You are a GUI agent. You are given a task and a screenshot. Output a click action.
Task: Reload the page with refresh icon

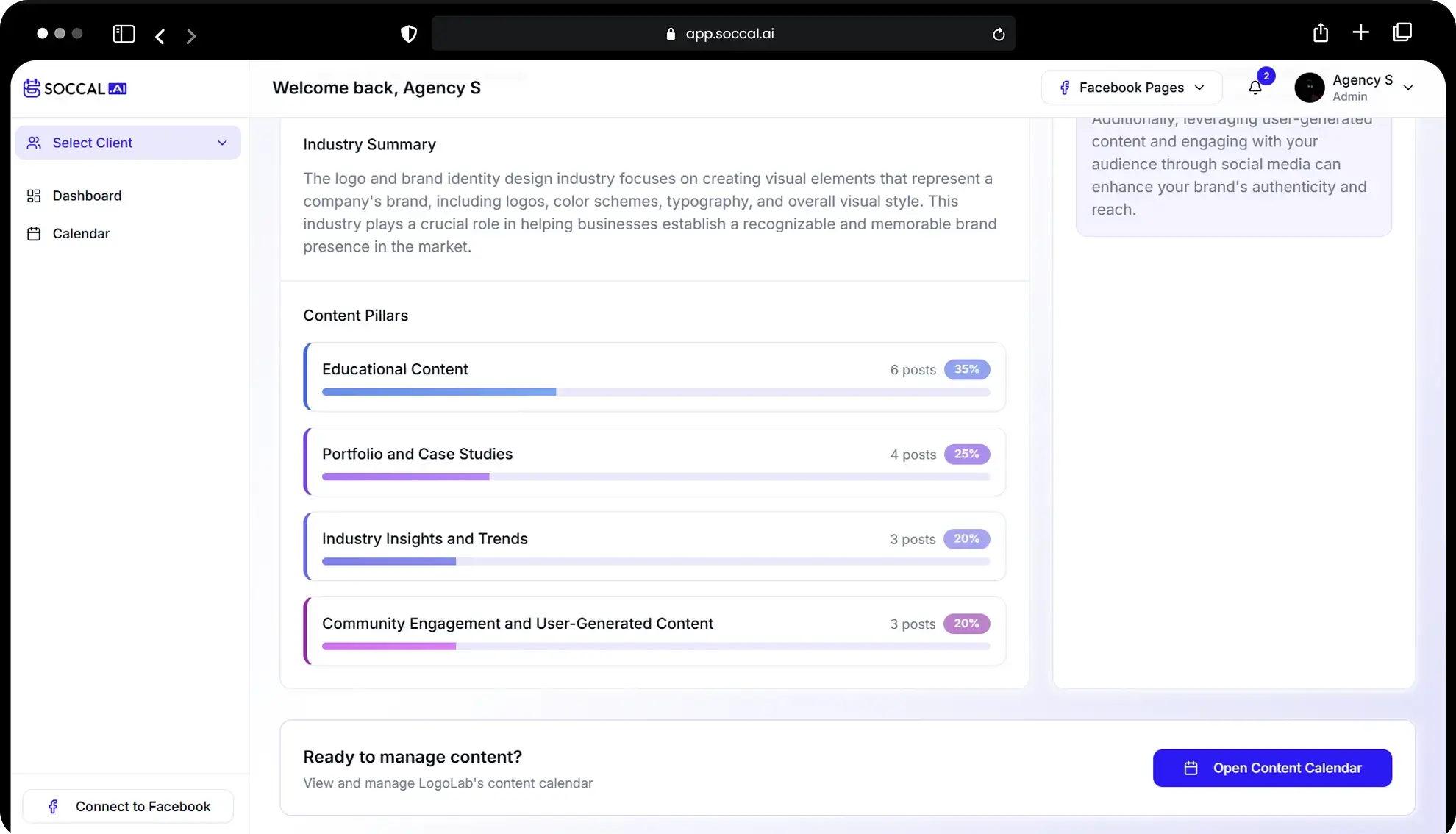(998, 34)
